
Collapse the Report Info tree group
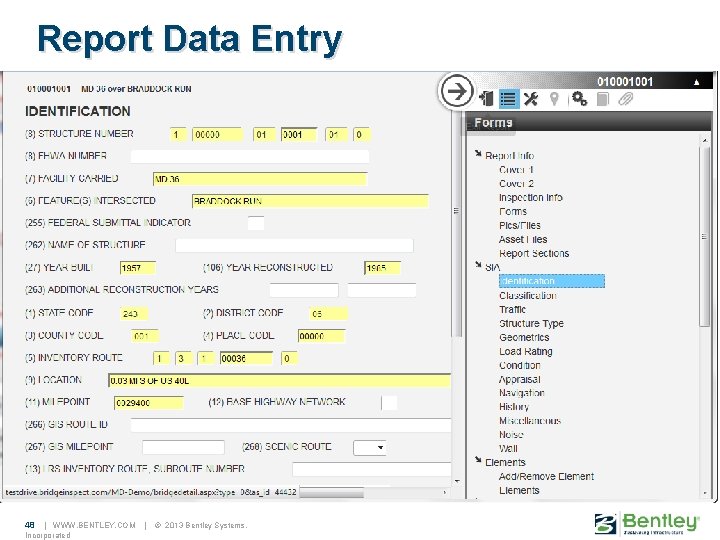pos(478,153)
